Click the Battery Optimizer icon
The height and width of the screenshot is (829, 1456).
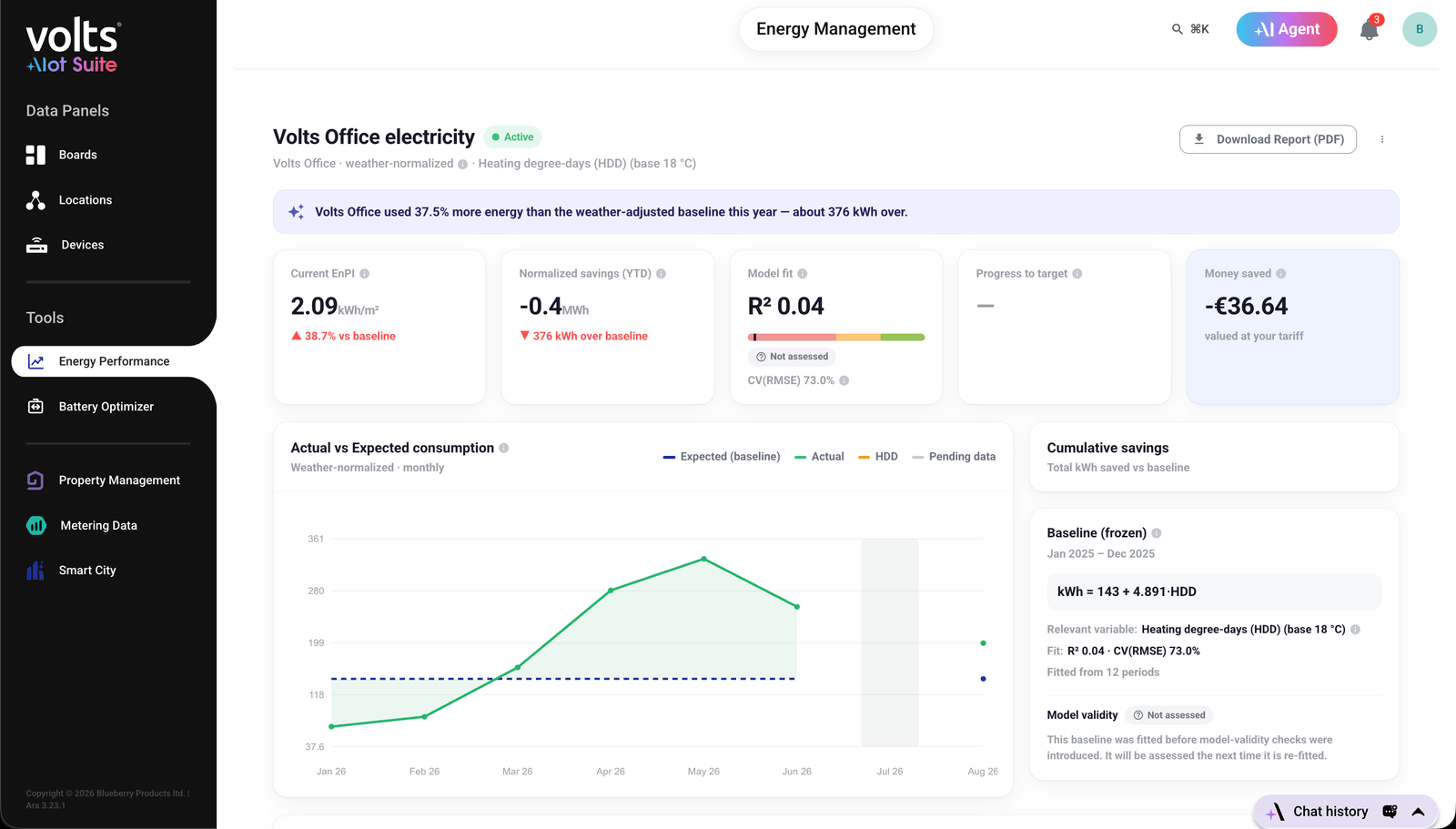(x=35, y=407)
